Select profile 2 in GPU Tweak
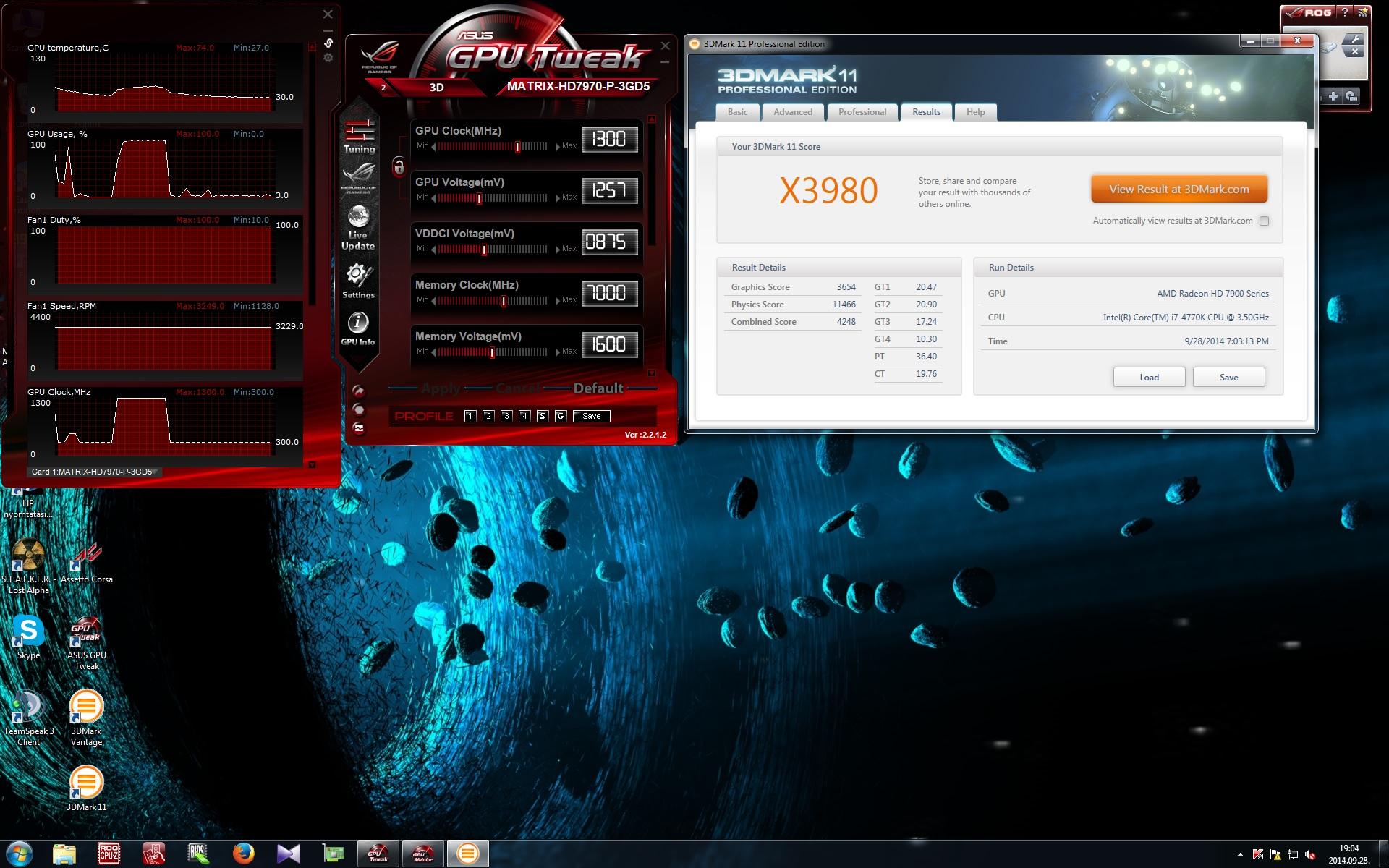This screenshot has height=868, width=1389. [x=488, y=416]
